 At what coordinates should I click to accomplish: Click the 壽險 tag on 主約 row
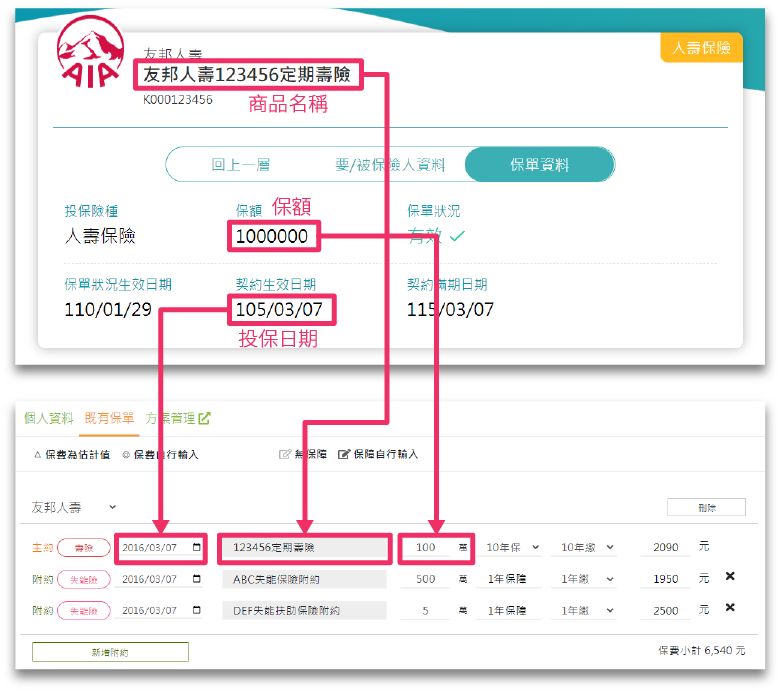[84, 548]
